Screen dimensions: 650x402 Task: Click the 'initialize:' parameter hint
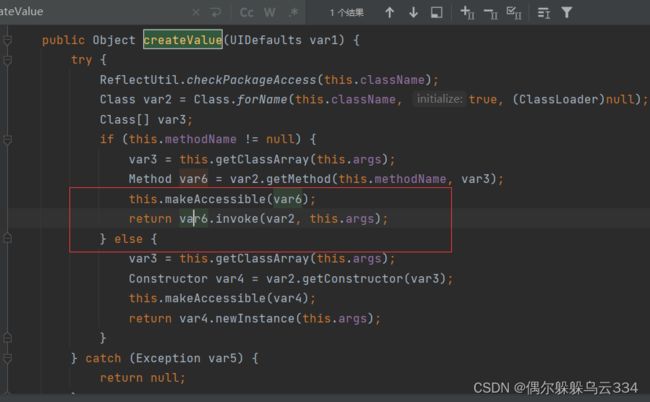pyautogui.click(x=439, y=99)
